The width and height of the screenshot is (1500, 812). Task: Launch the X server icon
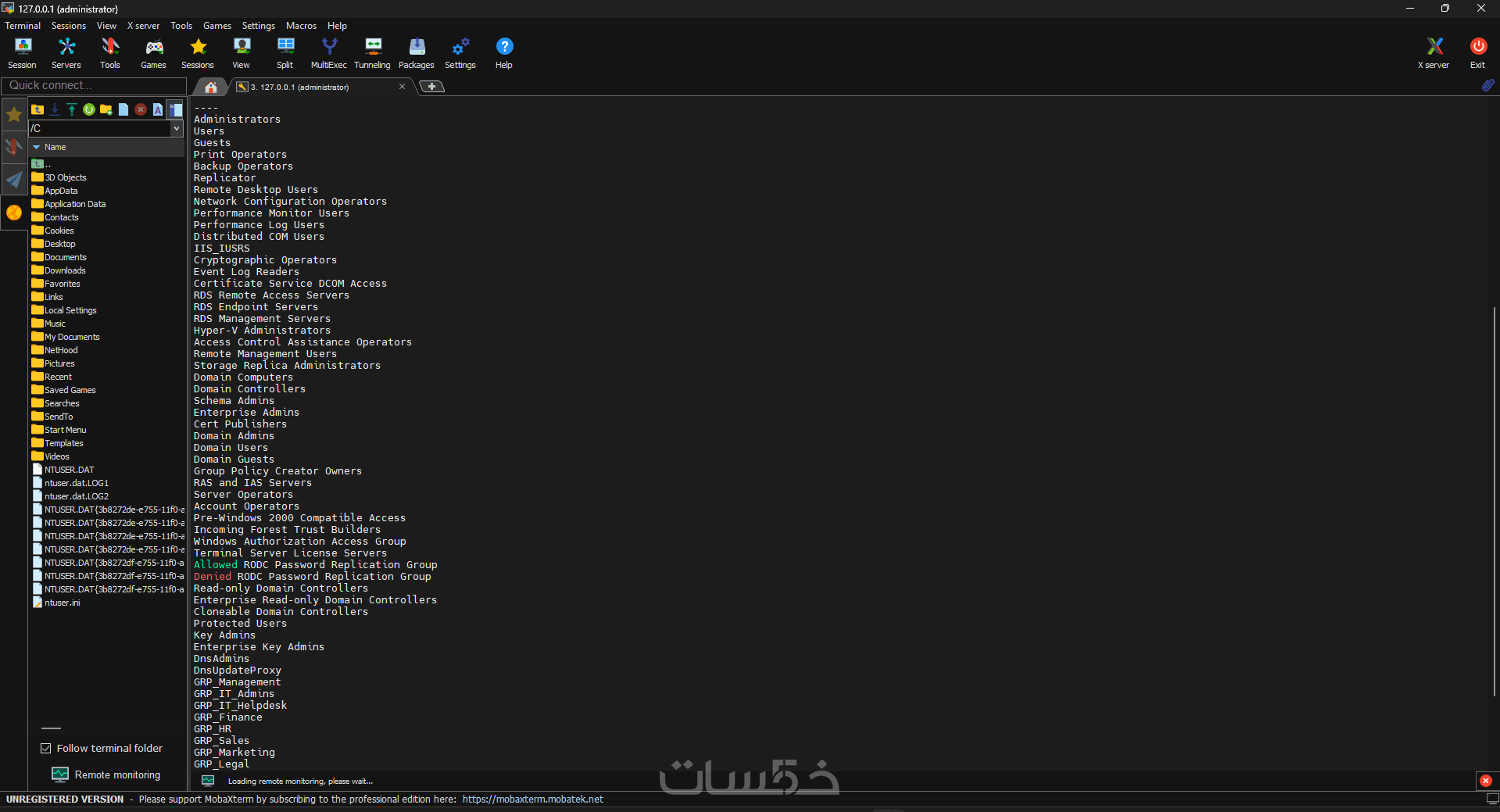(1434, 53)
